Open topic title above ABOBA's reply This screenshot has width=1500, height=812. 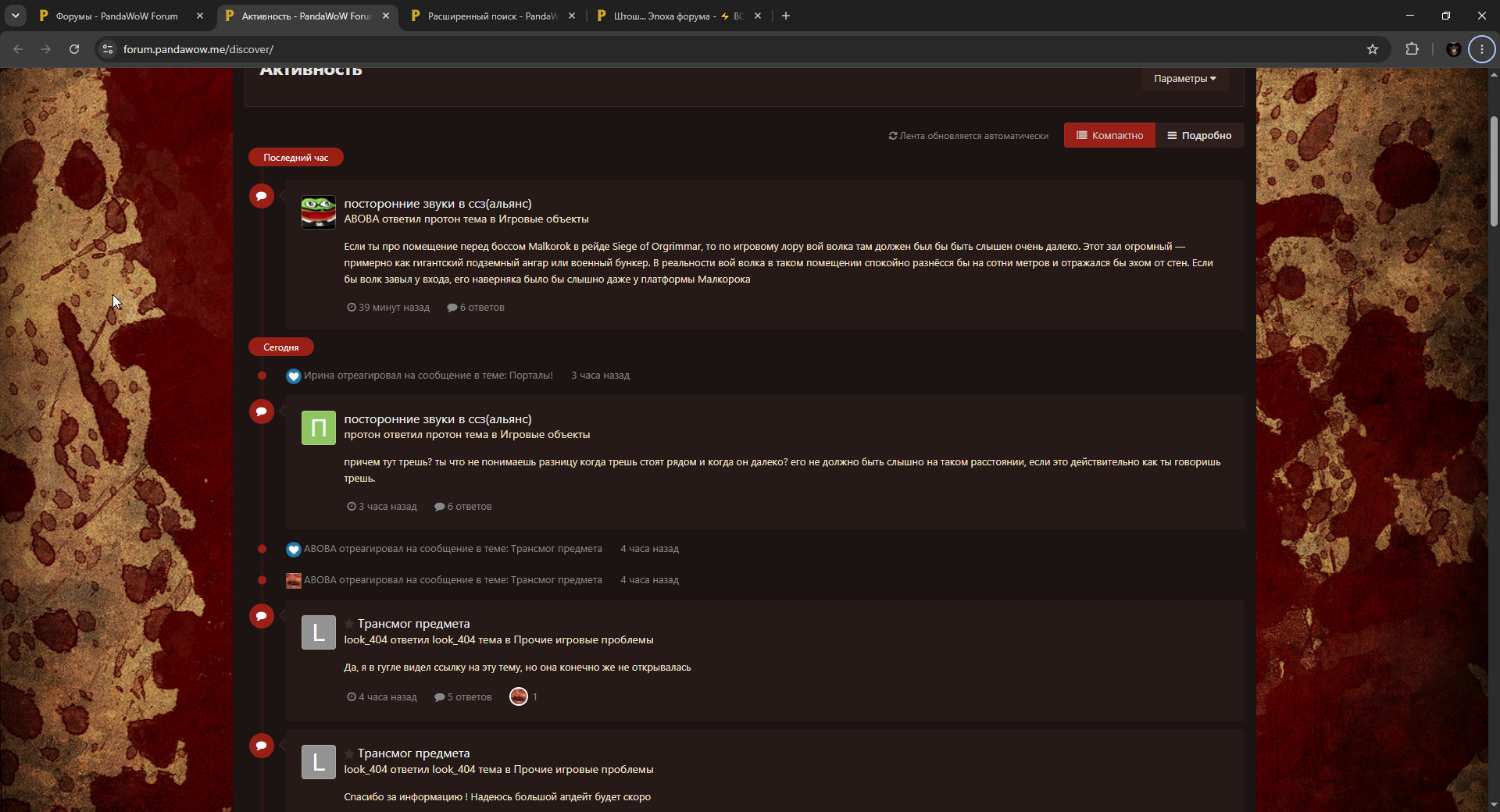(437, 204)
